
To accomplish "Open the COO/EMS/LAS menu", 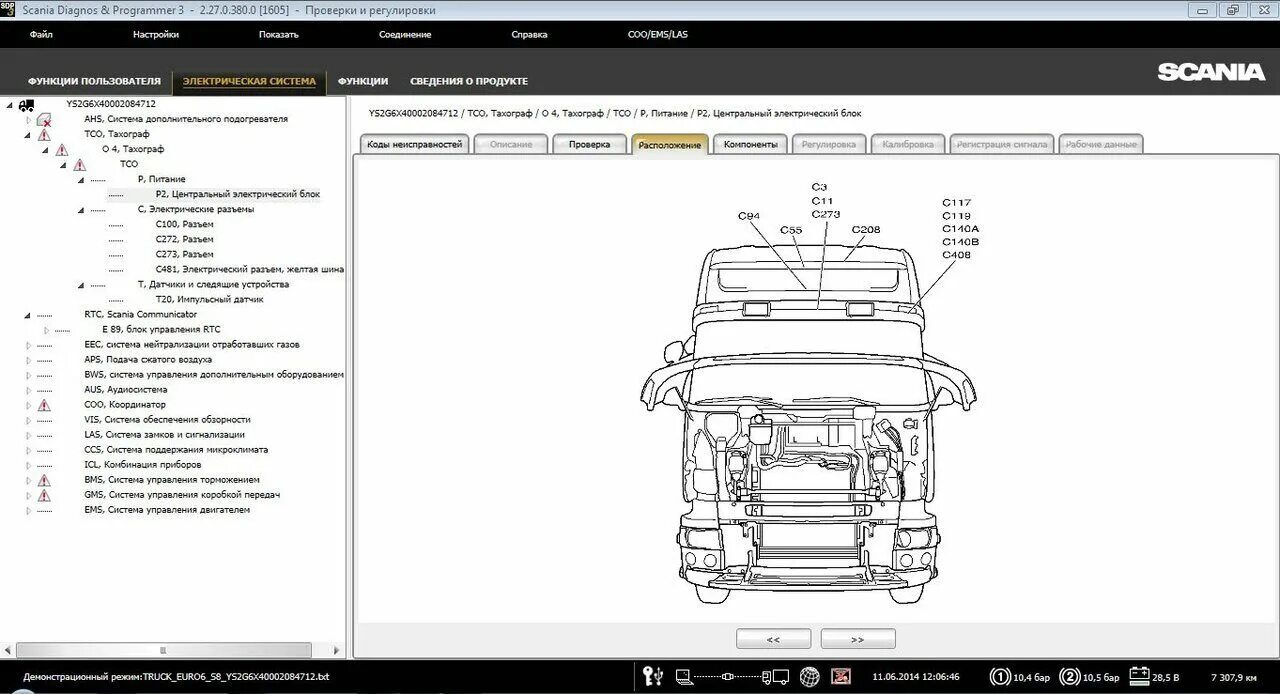I will coord(658,34).
